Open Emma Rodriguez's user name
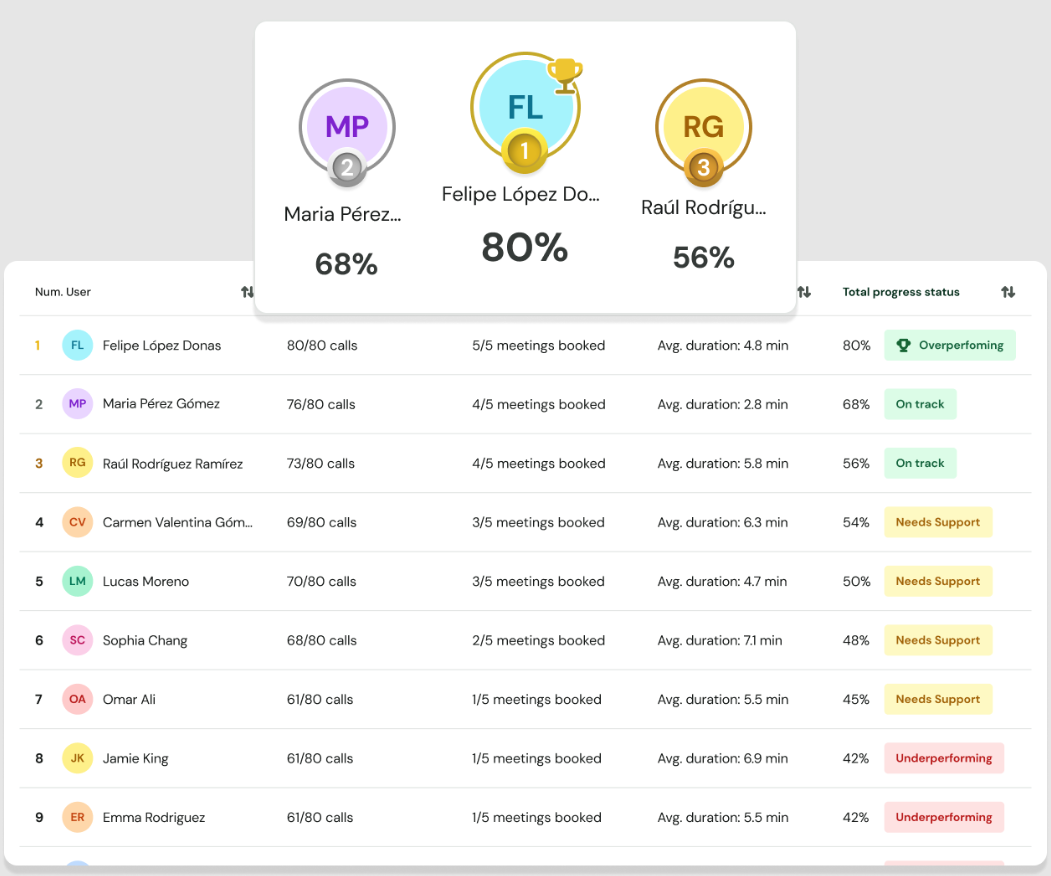 tap(153, 817)
